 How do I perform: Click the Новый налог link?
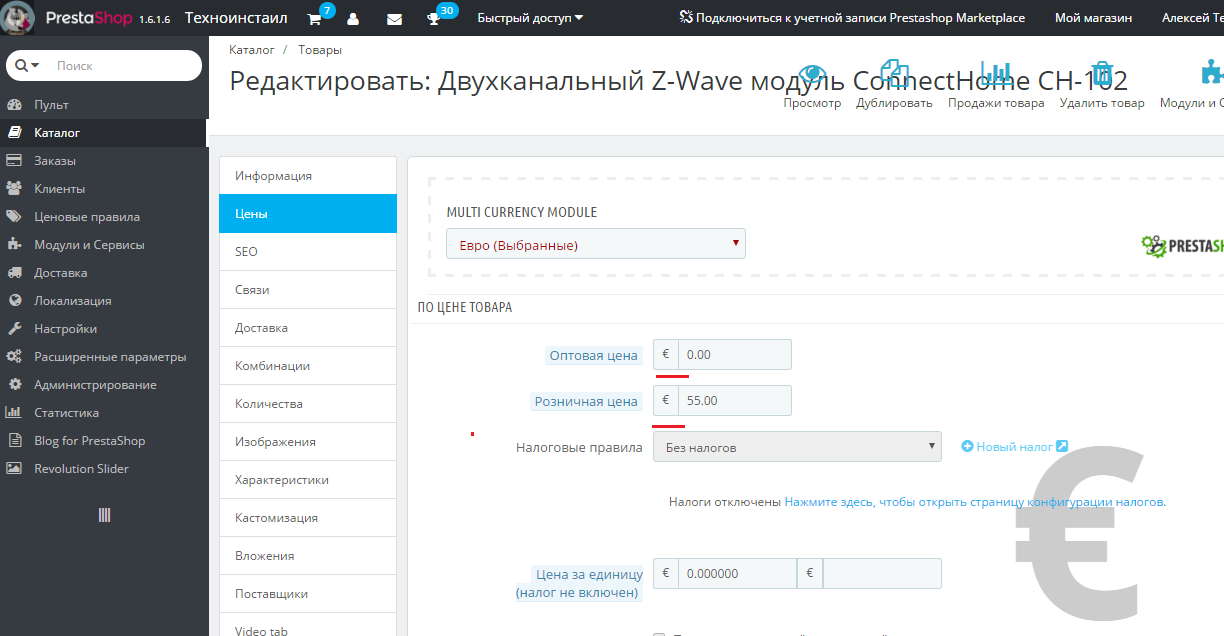coord(1014,447)
